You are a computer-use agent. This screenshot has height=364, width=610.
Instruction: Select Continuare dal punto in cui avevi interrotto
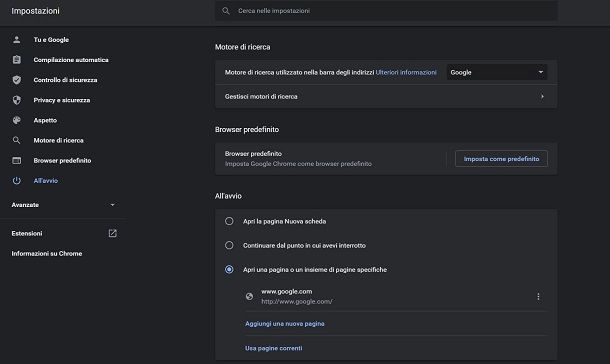tap(229, 245)
